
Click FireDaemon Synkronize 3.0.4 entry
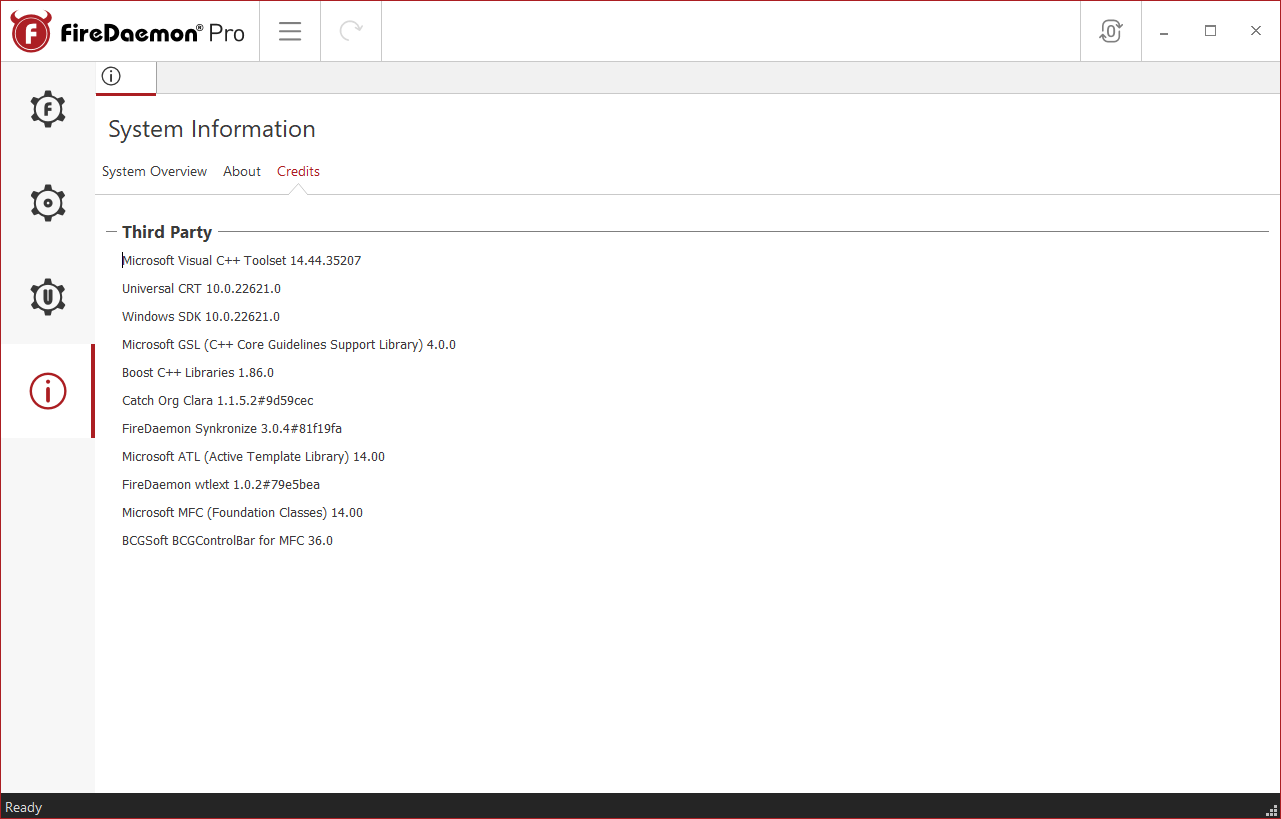pos(231,429)
